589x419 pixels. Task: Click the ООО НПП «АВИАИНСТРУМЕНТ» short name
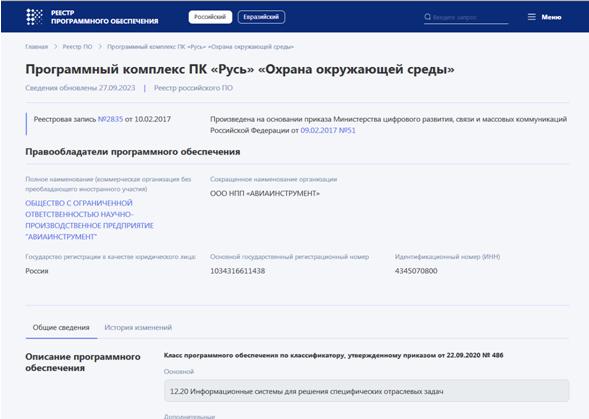[265, 194]
